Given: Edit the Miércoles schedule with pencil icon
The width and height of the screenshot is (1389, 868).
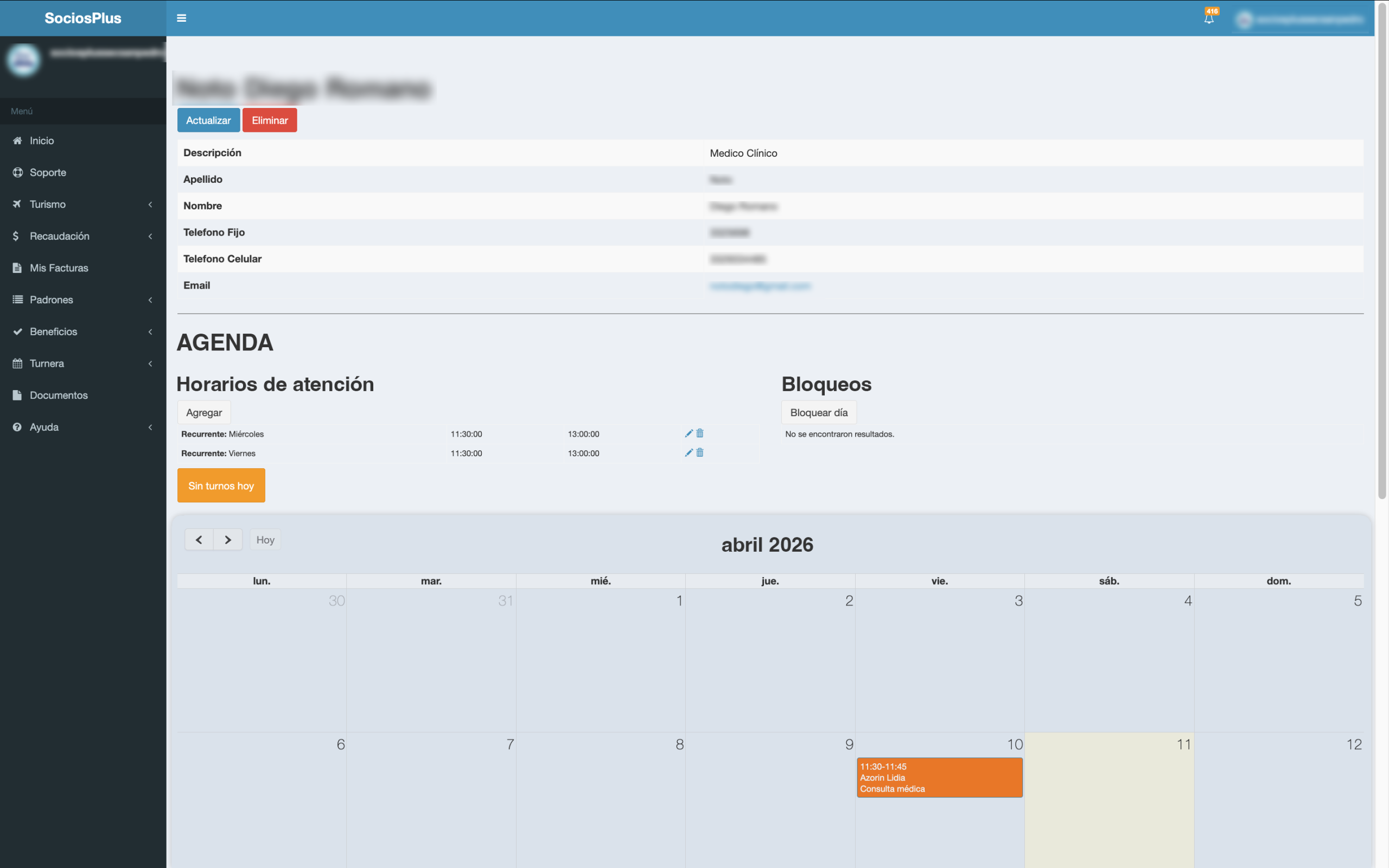Looking at the screenshot, I should pyautogui.click(x=689, y=433).
